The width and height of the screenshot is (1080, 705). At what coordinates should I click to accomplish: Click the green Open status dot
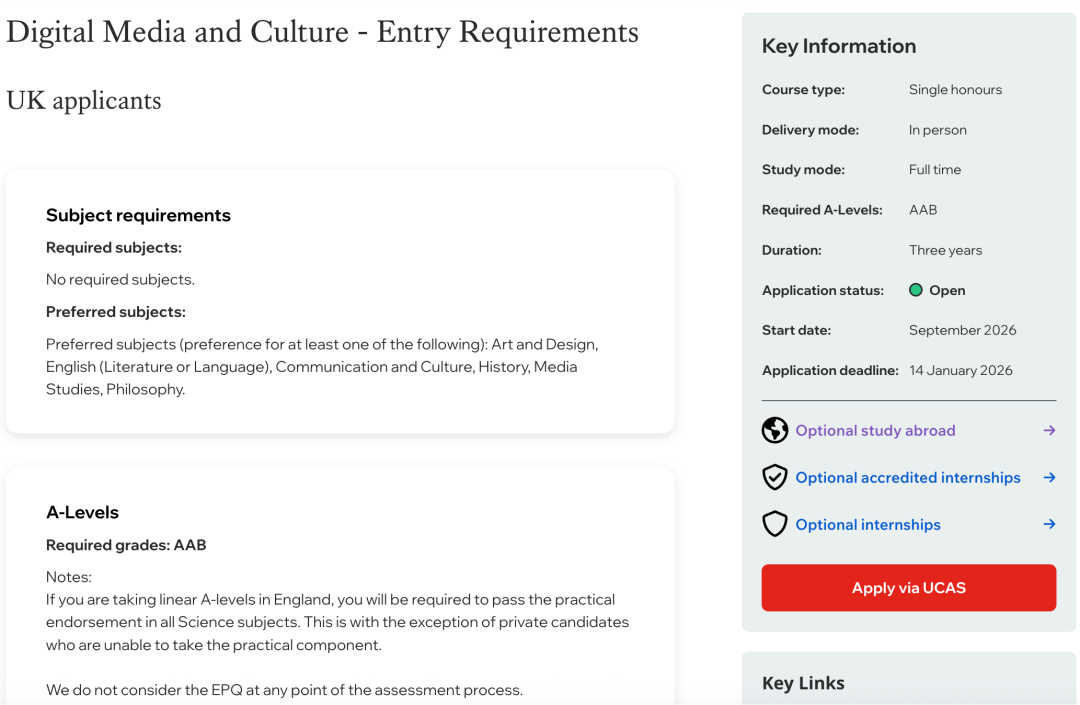coord(915,290)
